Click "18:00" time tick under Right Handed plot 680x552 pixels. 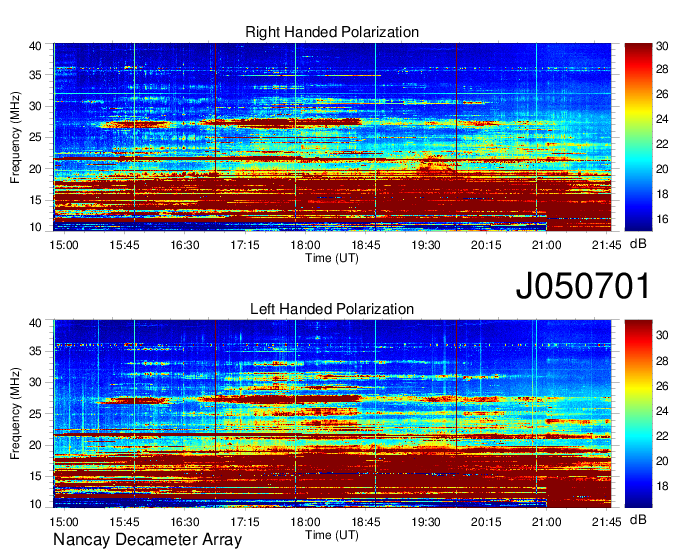[305, 245]
